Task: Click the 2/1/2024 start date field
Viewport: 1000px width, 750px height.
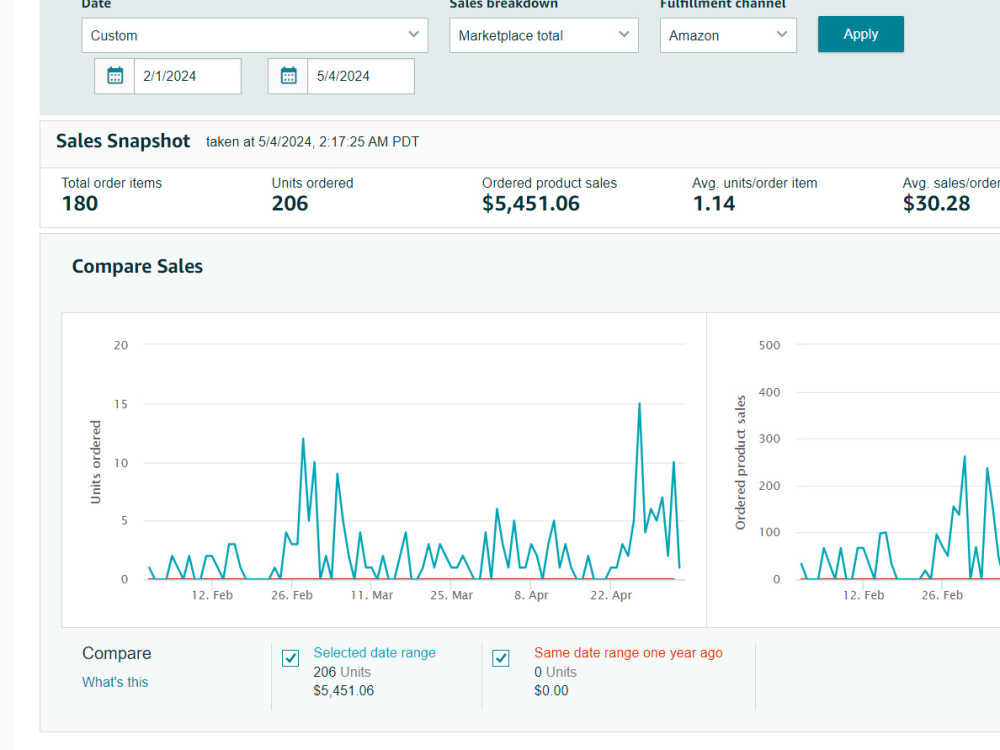Action: pos(188,76)
